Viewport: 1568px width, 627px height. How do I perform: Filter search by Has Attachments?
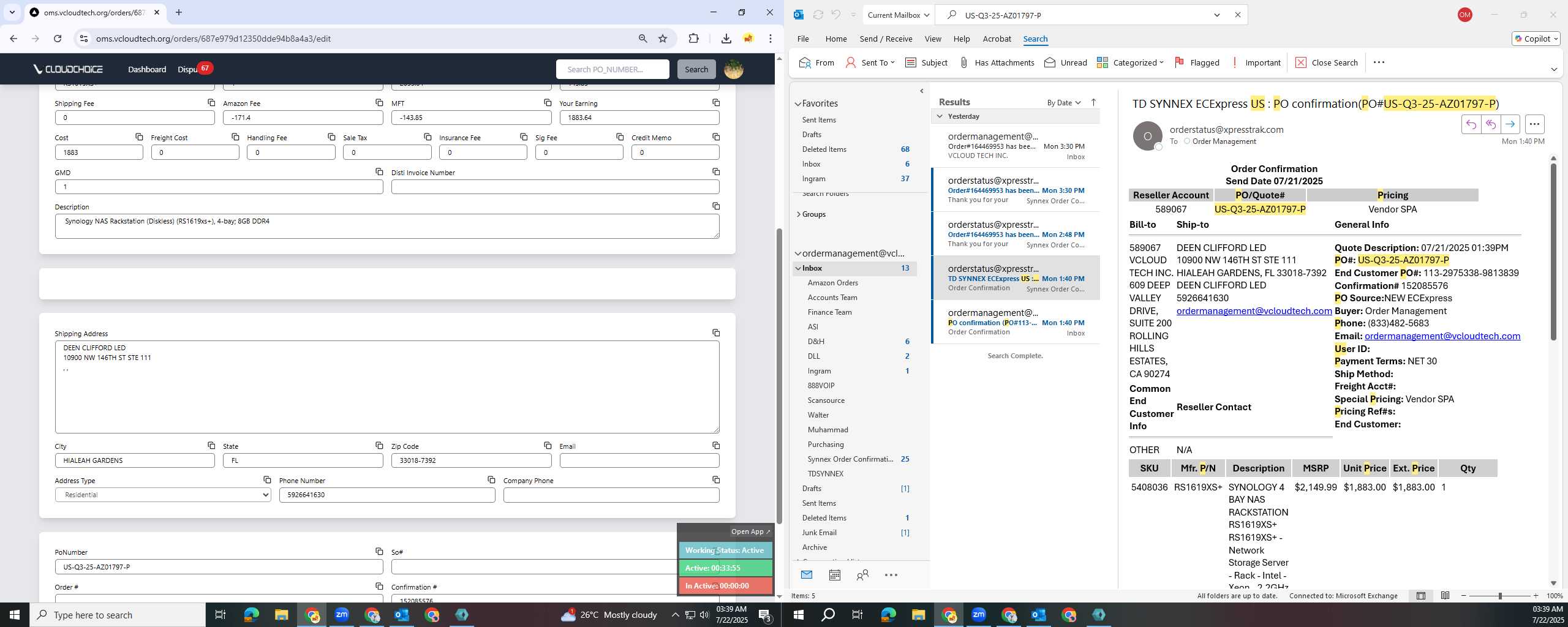click(997, 62)
